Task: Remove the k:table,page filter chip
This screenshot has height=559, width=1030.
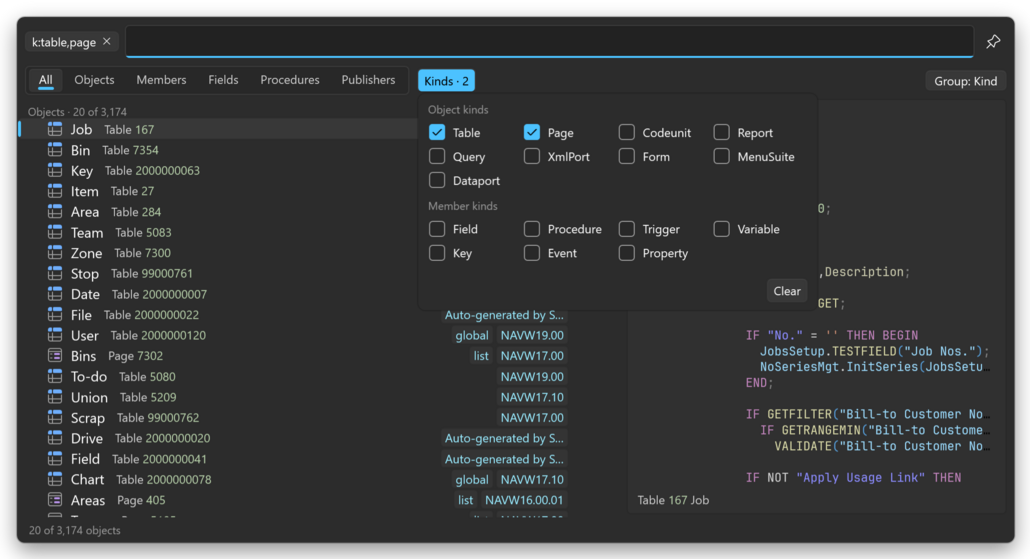Action: tap(107, 41)
